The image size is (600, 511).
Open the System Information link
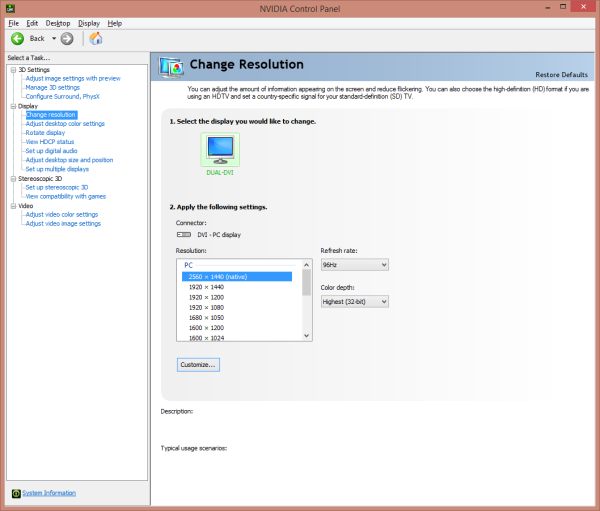click(49, 493)
